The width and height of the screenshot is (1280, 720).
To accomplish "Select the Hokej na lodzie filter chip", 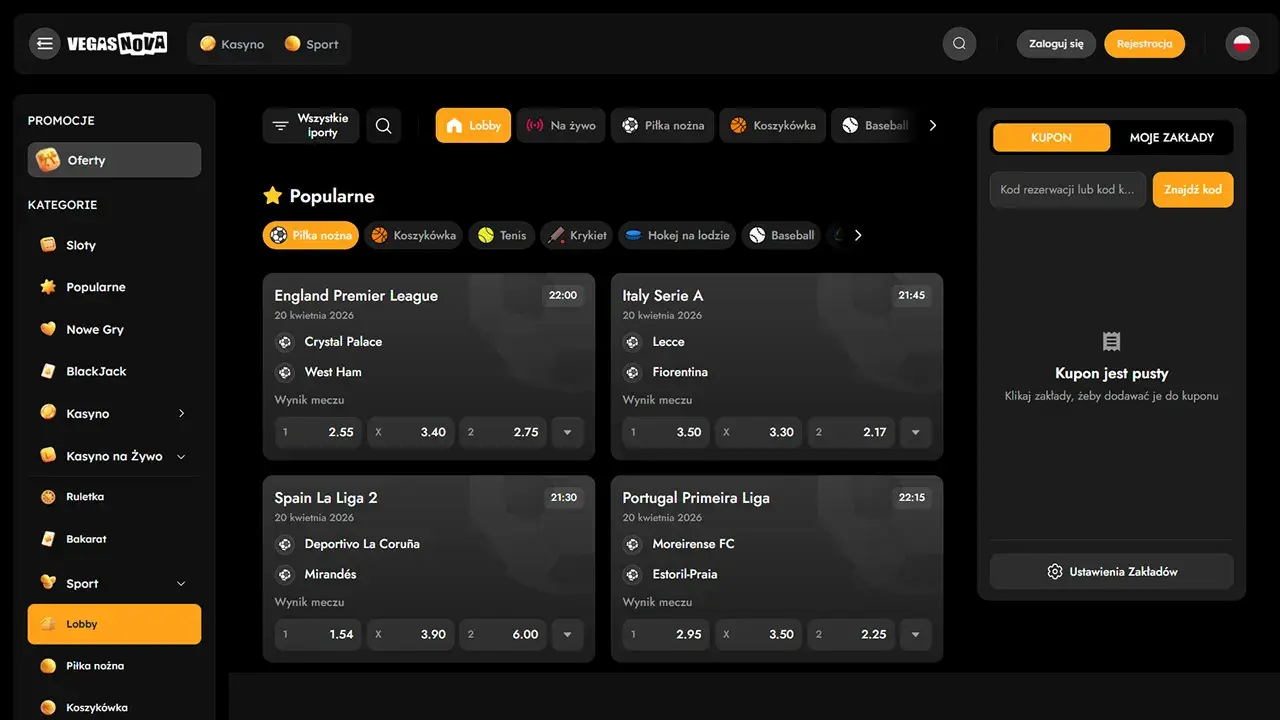I will pyautogui.click(x=677, y=236).
